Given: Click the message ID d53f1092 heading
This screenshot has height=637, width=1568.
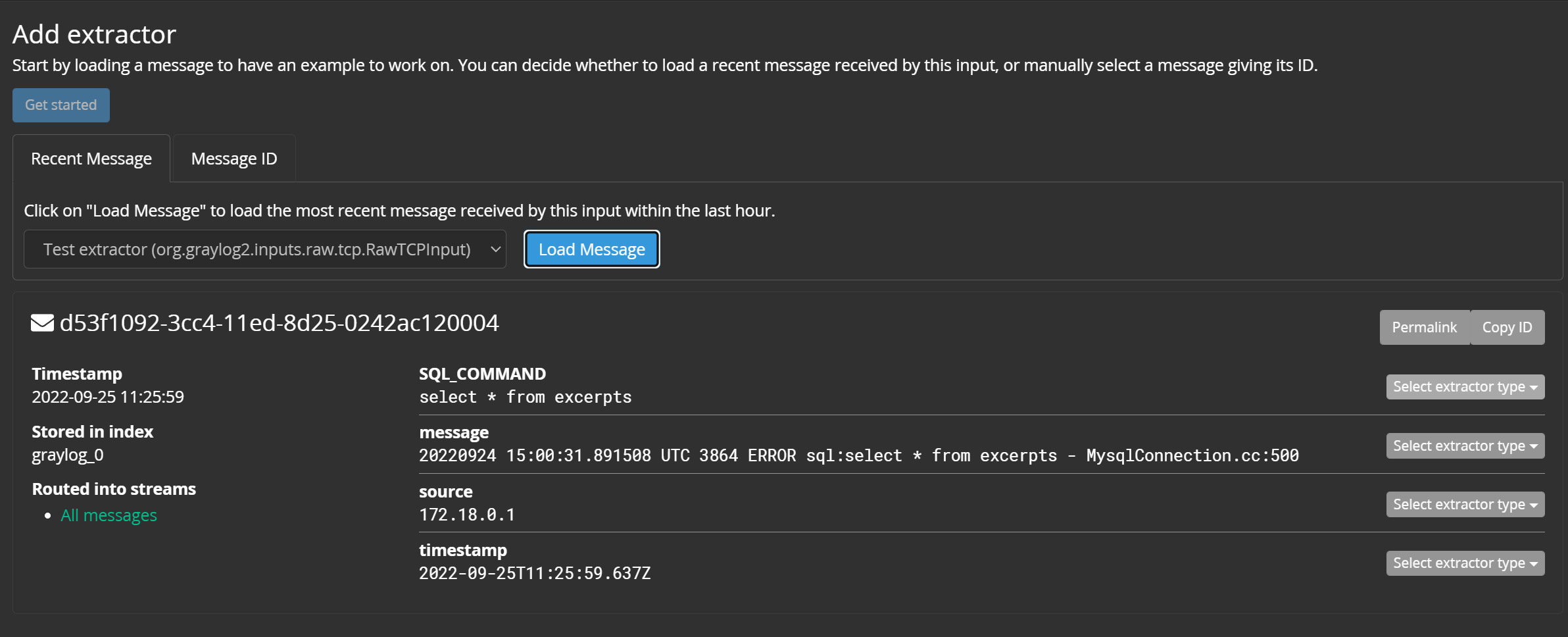Looking at the screenshot, I should pyautogui.click(x=280, y=323).
